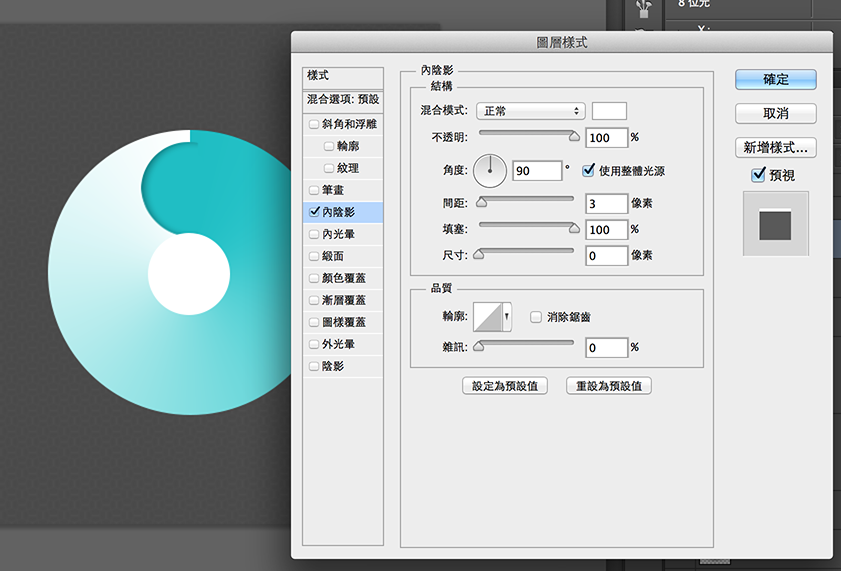This screenshot has width=841, height=571.
Task: Click the 間距 distance input field
Action: (606, 203)
